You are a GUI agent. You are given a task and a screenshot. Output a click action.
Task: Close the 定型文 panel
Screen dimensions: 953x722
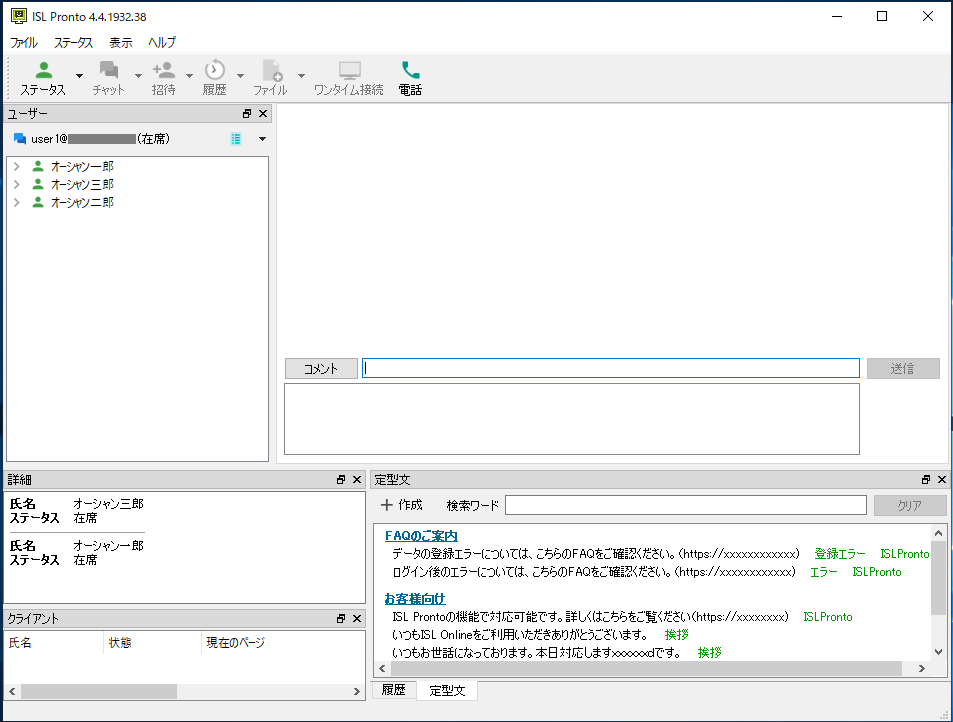tap(942, 480)
